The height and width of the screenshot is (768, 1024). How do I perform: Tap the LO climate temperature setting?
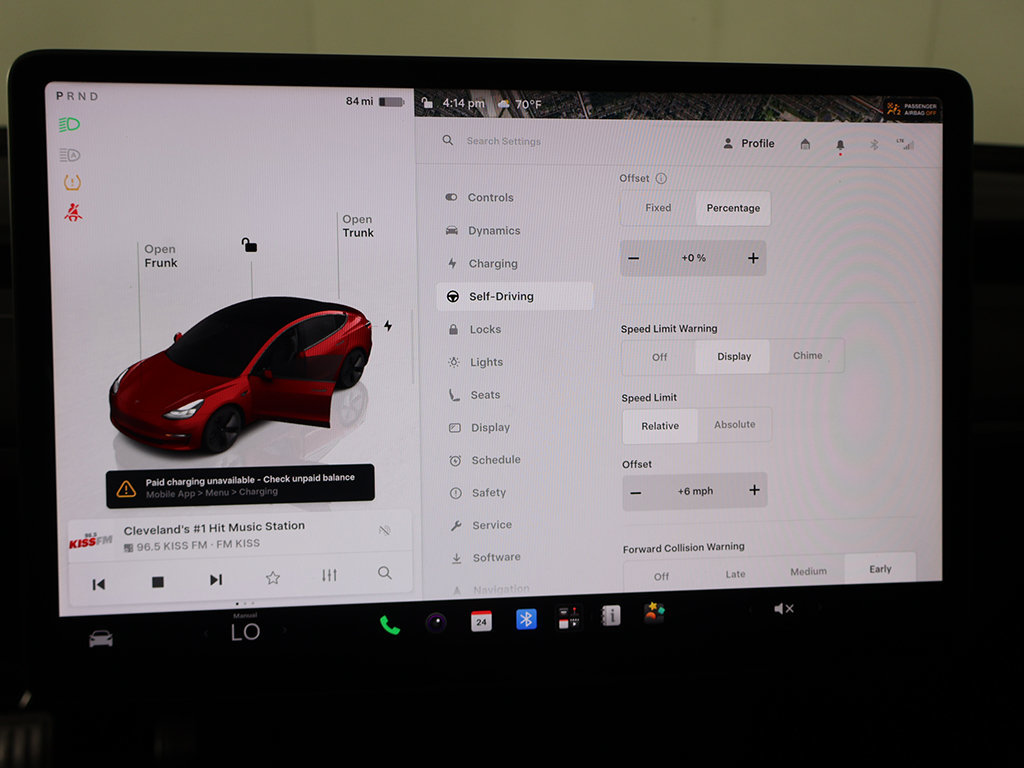tap(246, 632)
